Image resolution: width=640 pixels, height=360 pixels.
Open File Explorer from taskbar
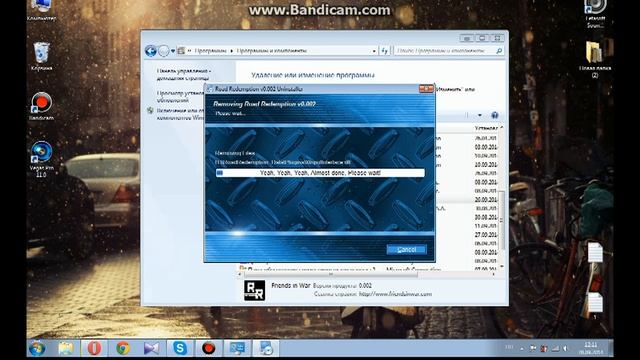pyautogui.click(x=65, y=348)
